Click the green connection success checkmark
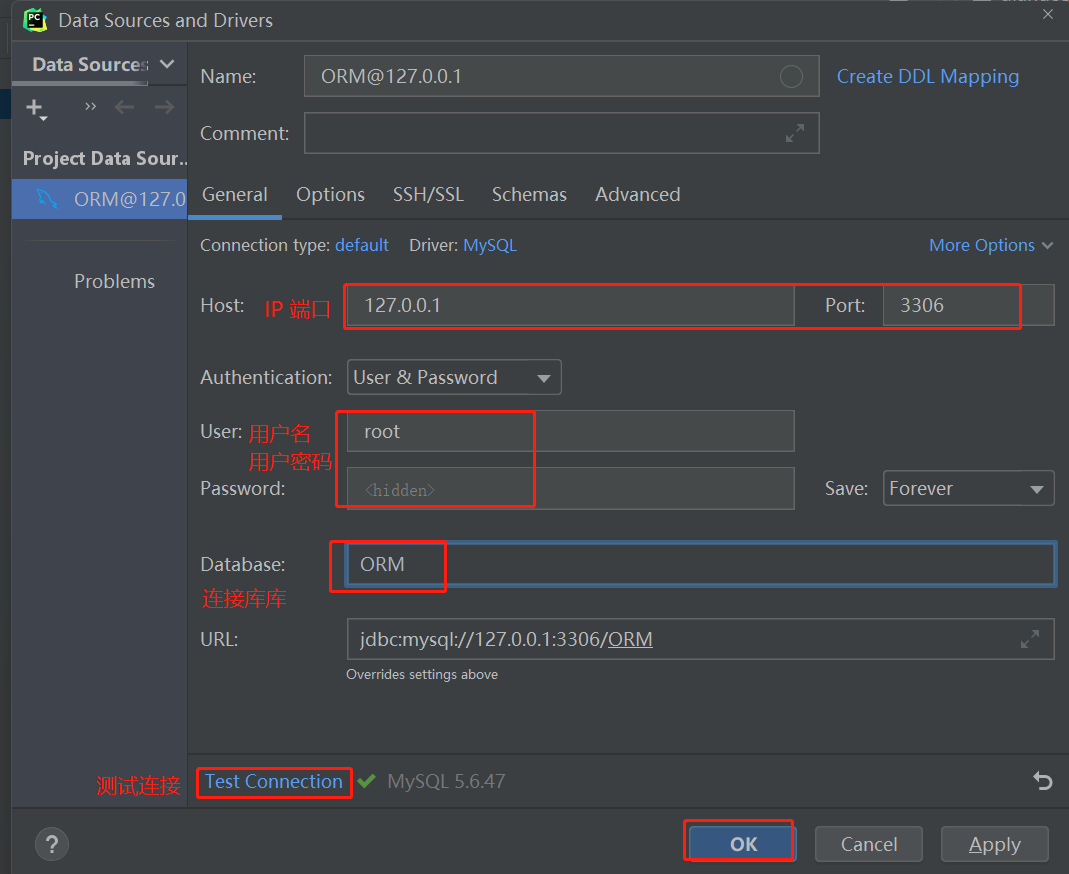The image size is (1069, 874). [x=367, y=781]
